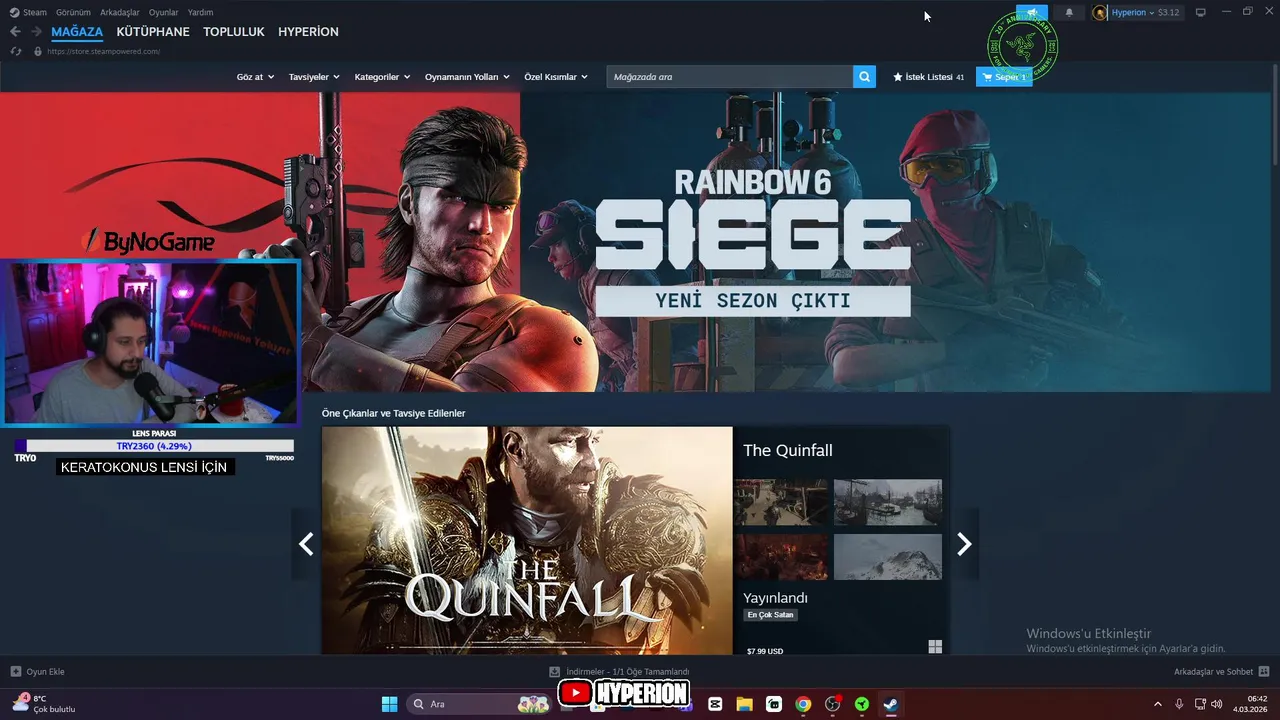This screenshot has width=1280, height=720.
Task: Go back with the left arrow
Action: coord(15,32)
